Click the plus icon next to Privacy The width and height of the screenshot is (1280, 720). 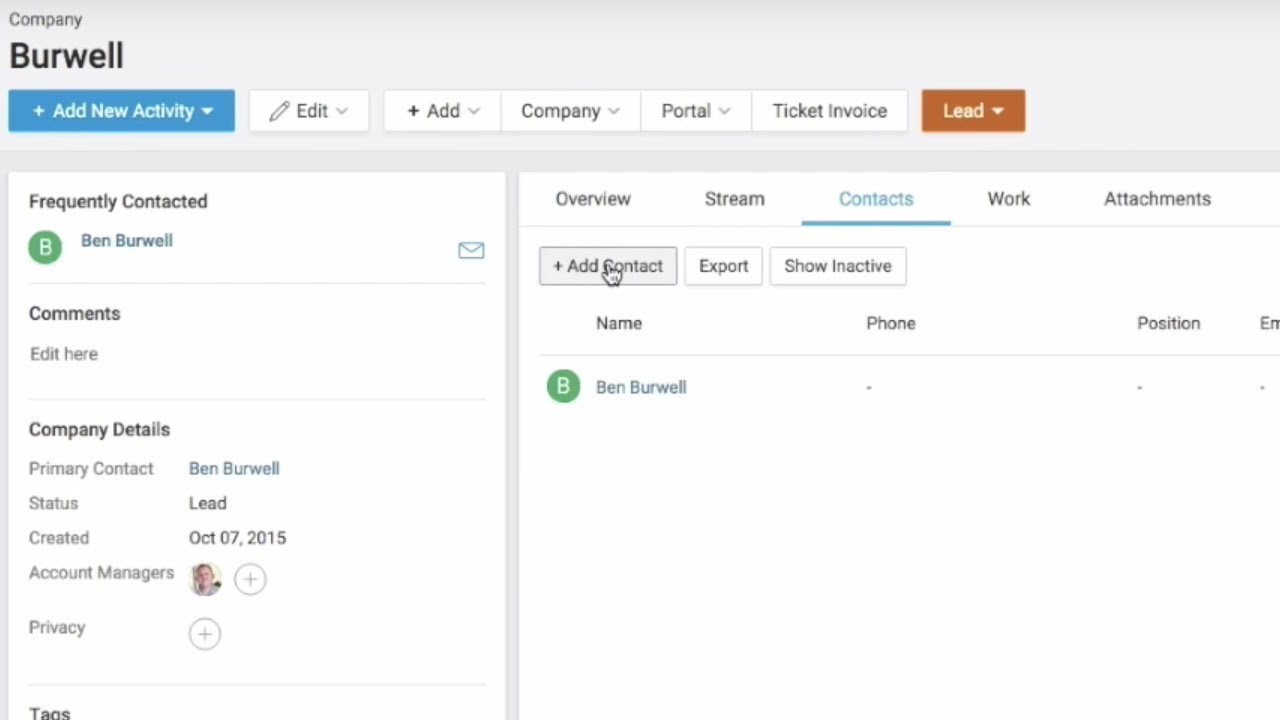(x=205, y=633)
